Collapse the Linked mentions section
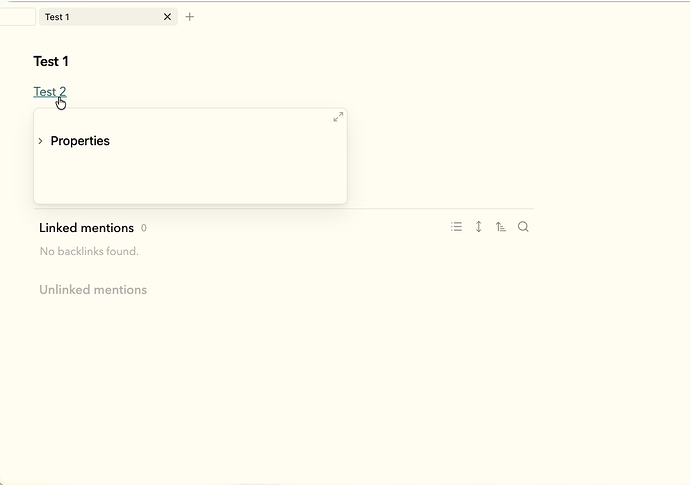690x485 pixels. 86,228
